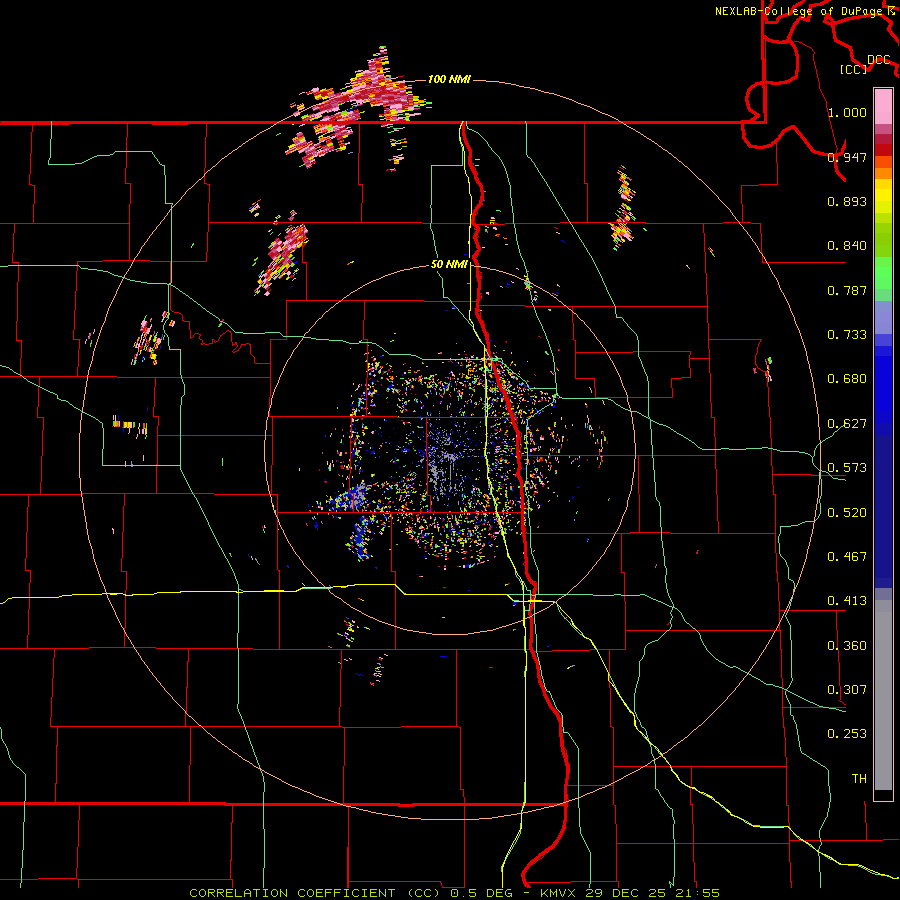
Task: Select the 0.947 scale value
Action: [x=847, y=157]
